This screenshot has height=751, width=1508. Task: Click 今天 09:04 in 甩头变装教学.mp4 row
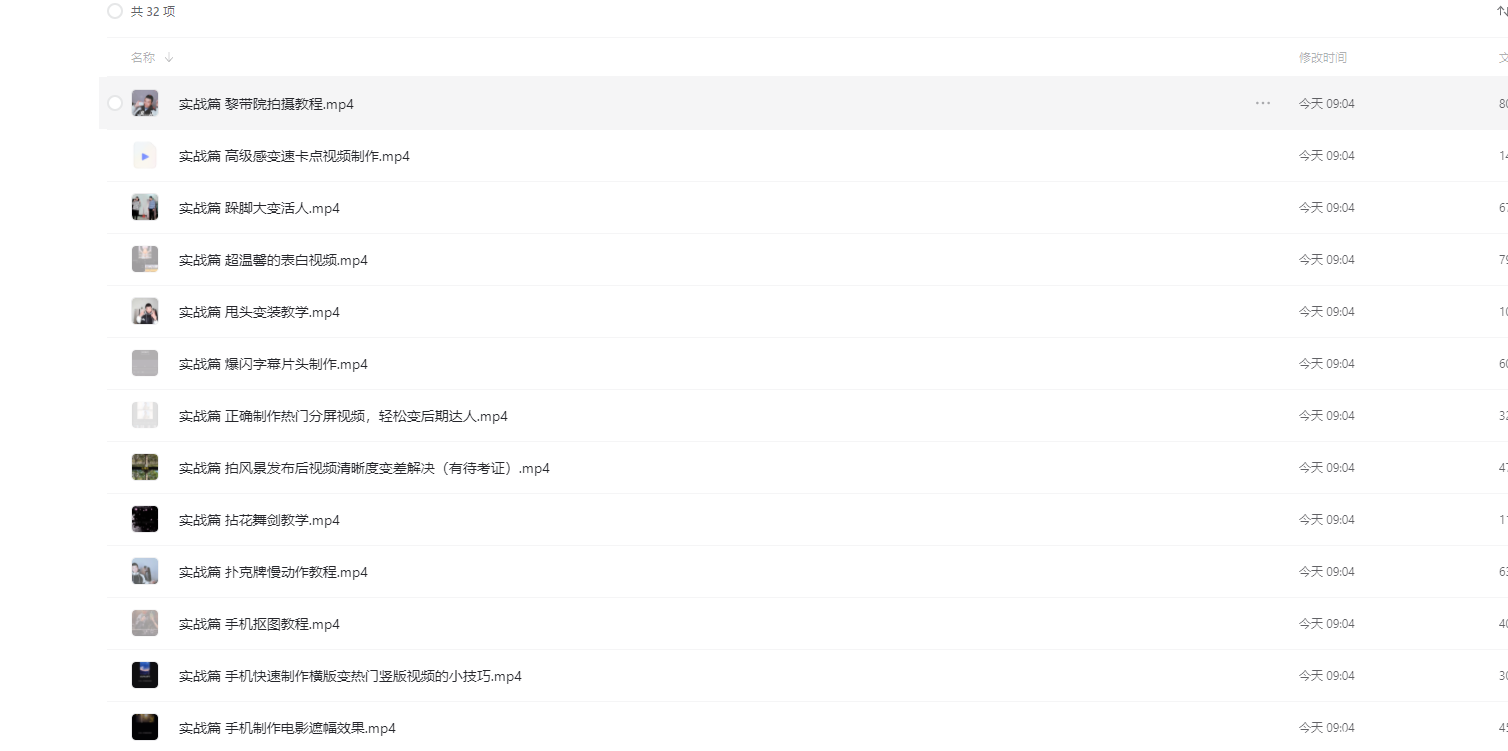pos(1326,311)
